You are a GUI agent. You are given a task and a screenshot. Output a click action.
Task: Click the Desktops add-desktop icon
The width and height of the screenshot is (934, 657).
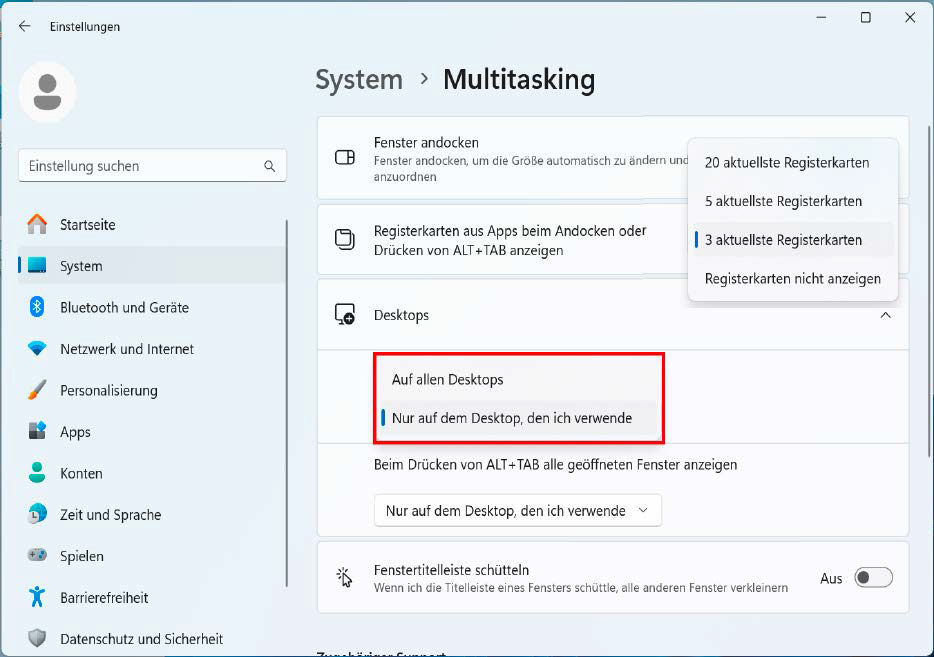(x=345, y=315)
